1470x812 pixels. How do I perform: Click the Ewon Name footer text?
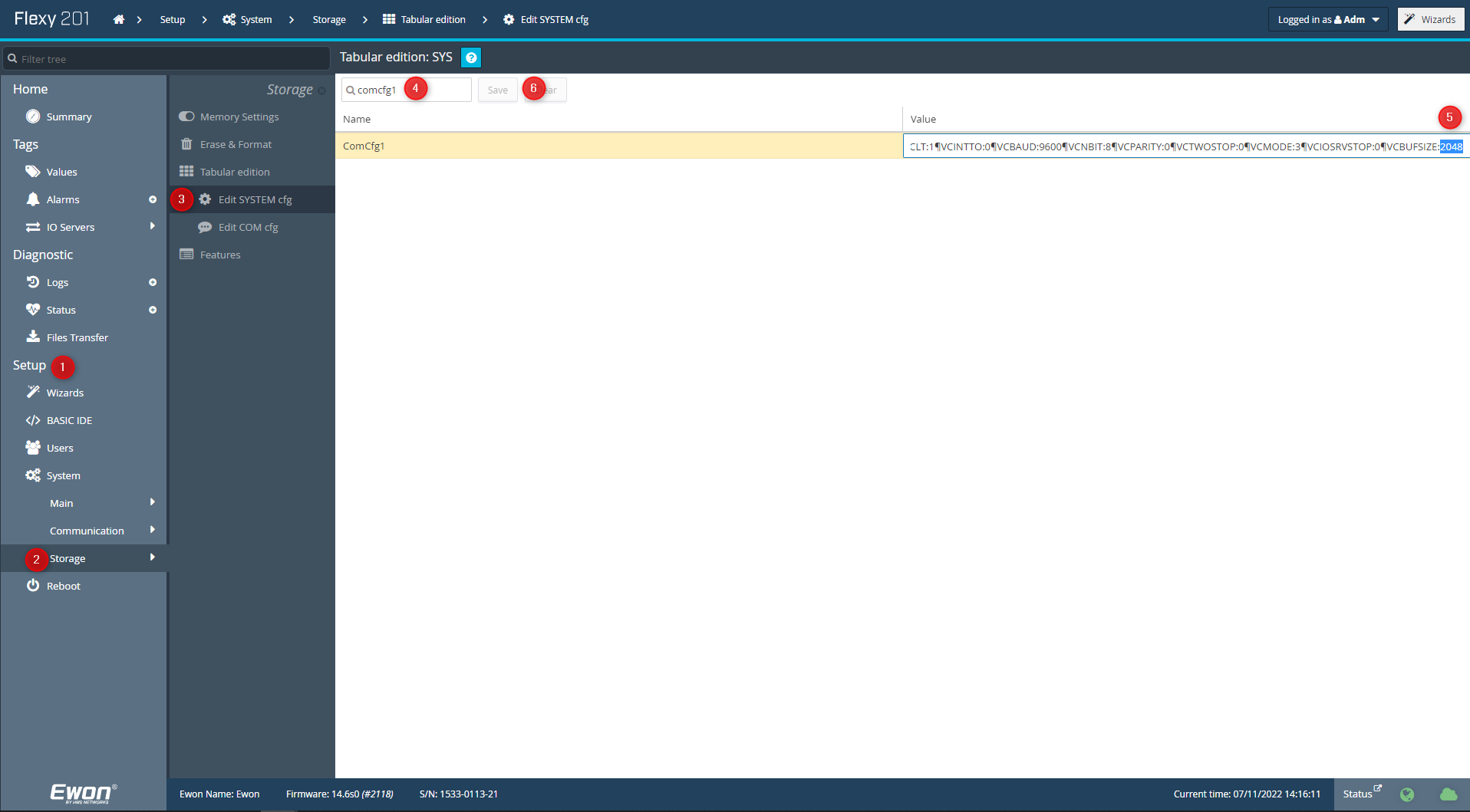click(219, 794)
